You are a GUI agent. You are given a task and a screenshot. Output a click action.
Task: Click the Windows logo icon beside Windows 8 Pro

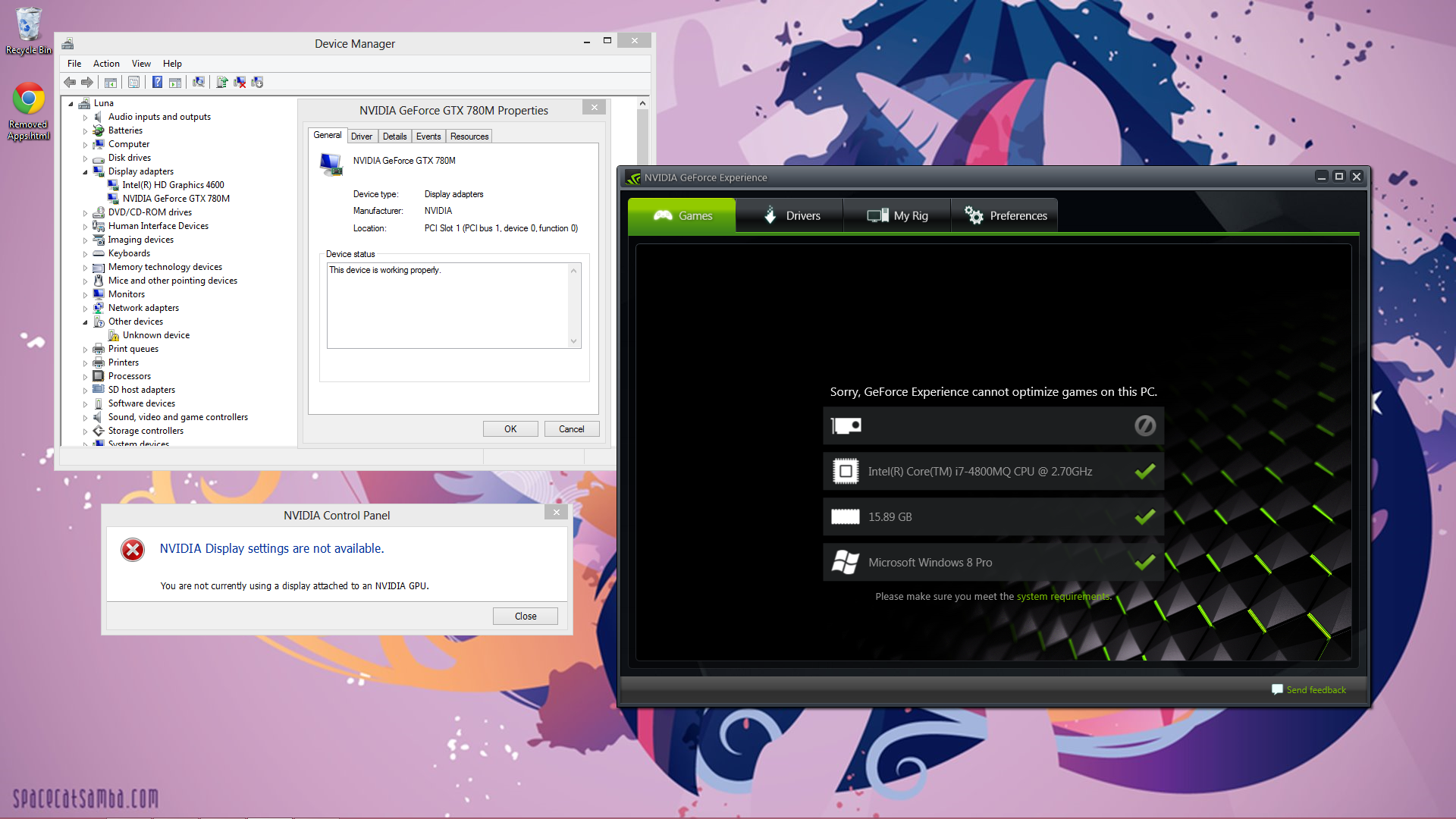pos(846,562)
